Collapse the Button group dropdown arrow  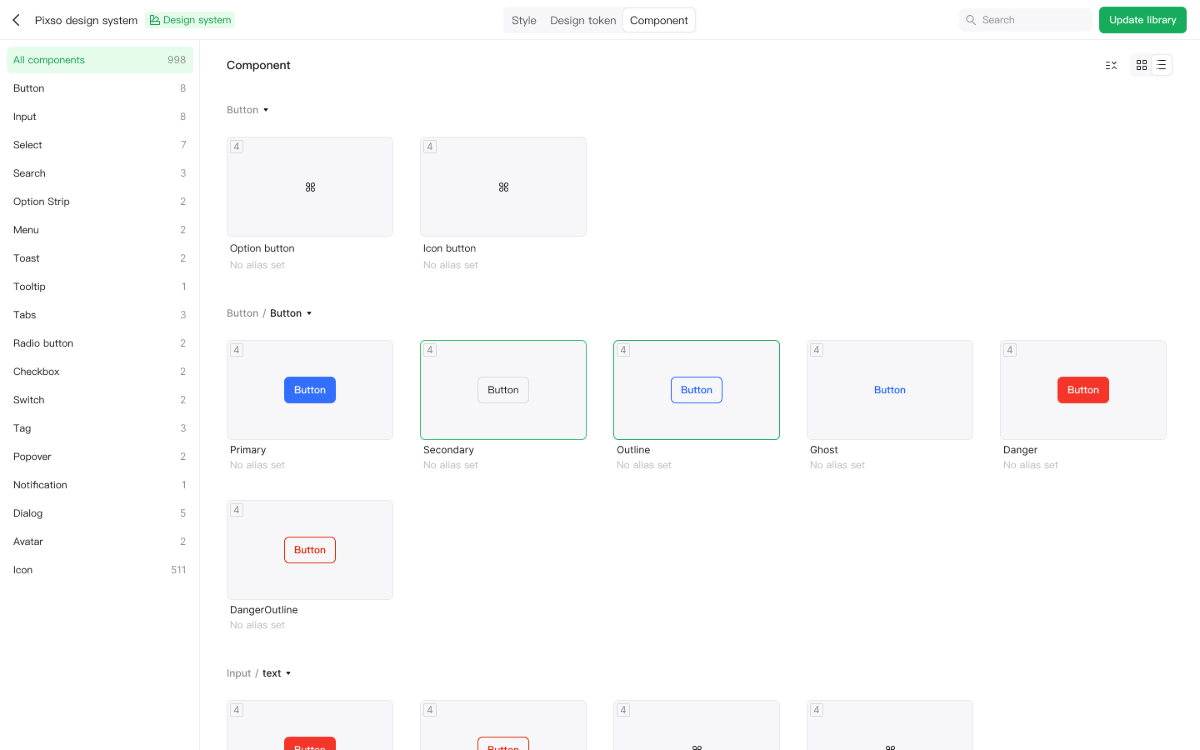(x=266, y=110)
